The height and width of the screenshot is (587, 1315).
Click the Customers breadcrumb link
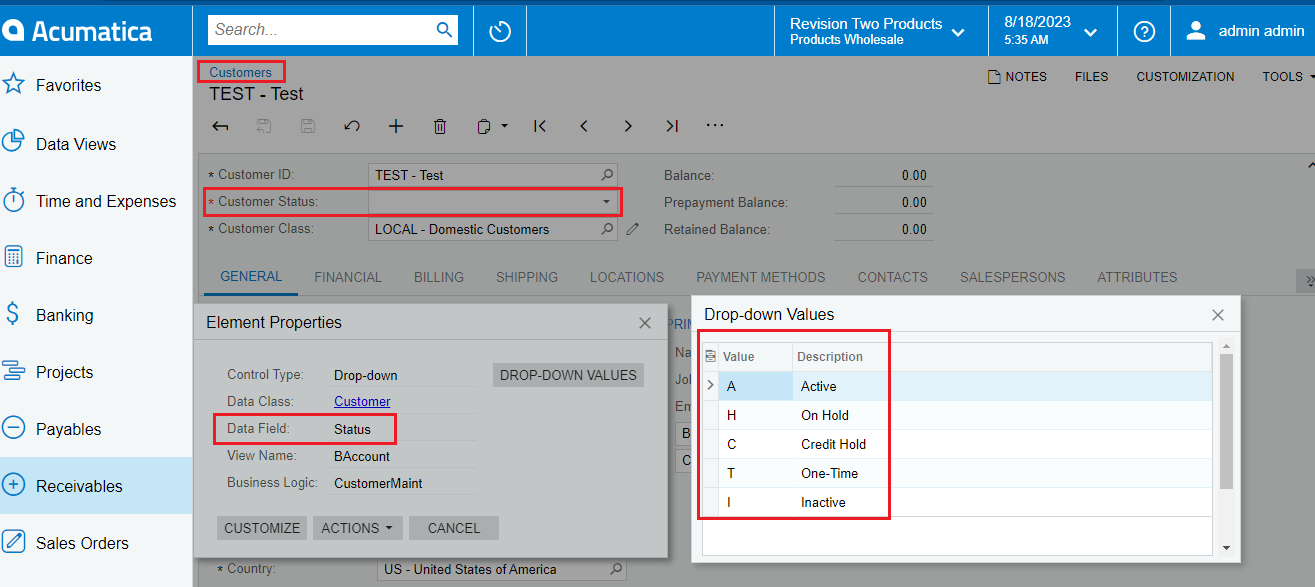[x=240, y=72]
